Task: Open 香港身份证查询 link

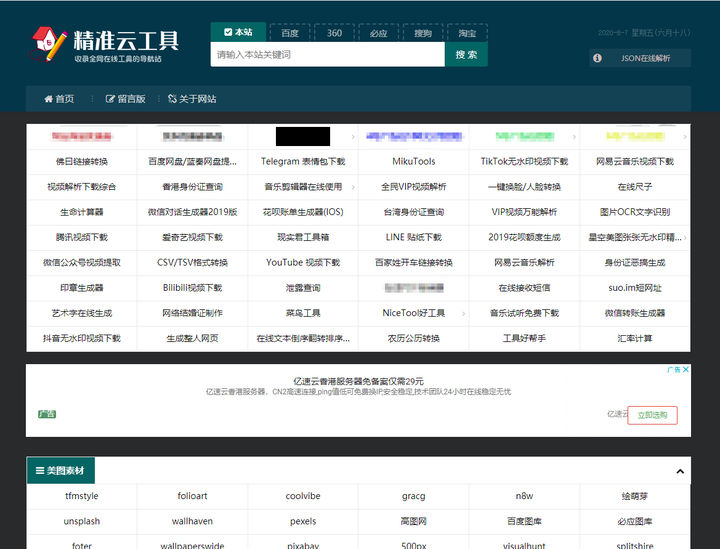Action: [192, 187]
